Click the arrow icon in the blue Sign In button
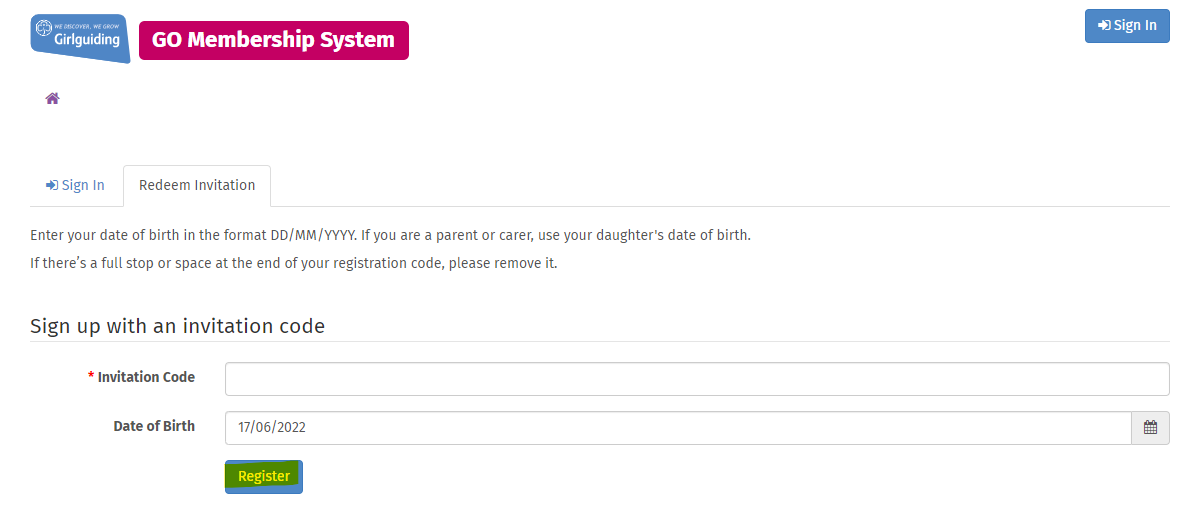1202x516 pixels. 1104,26
